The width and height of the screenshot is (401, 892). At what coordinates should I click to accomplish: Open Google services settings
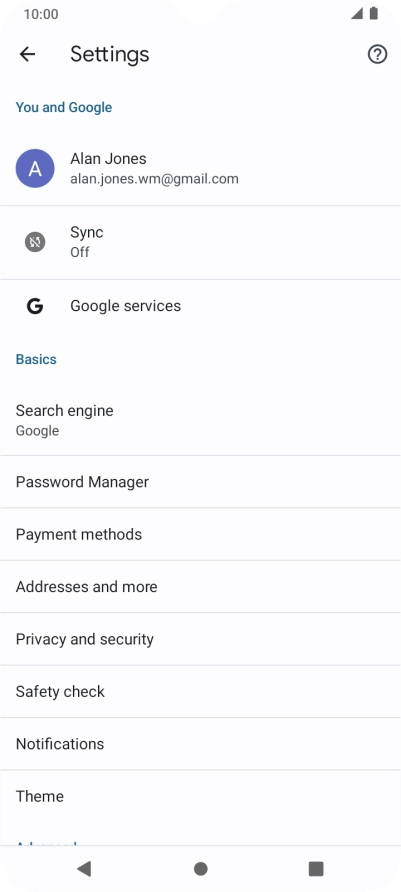(200, 306)
